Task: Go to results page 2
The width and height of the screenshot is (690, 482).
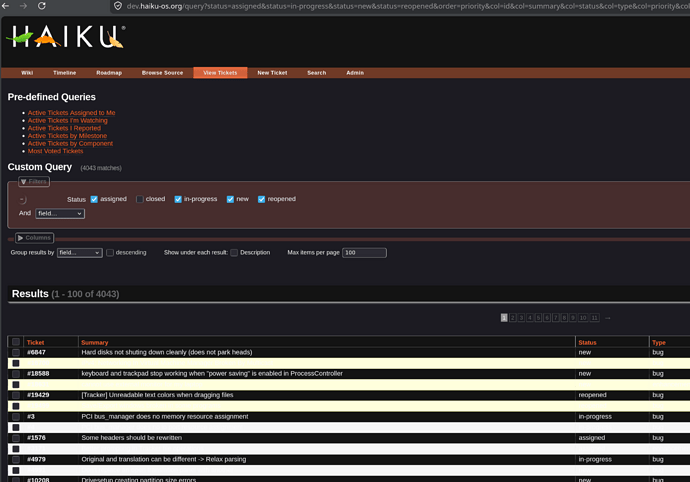Action: (x=513, y=318)
